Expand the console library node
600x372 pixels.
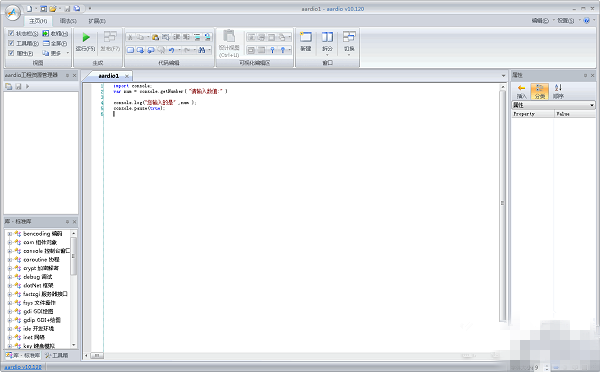click(10, 251)
